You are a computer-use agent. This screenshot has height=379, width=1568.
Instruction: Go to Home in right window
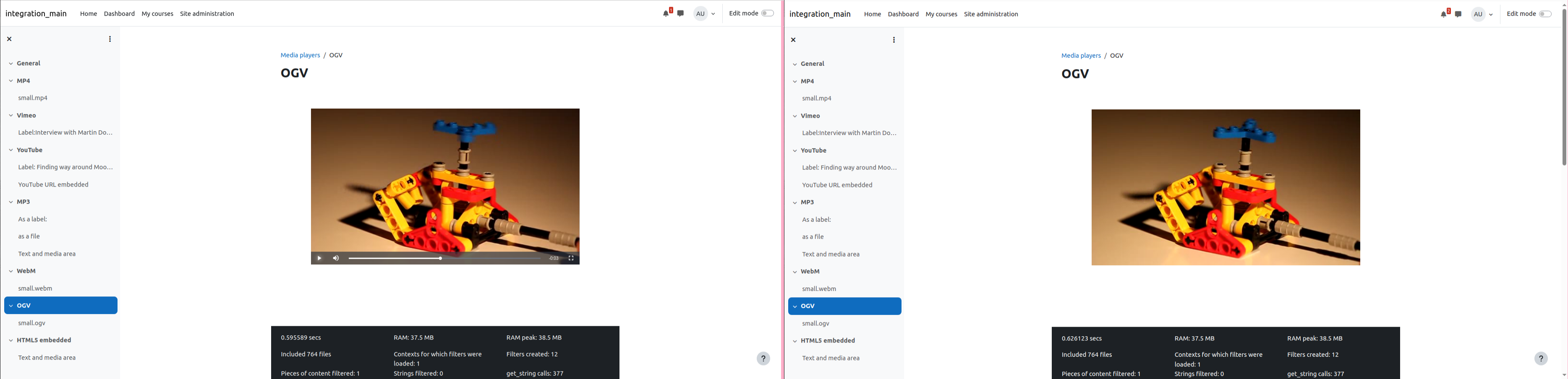click(872, 14)
